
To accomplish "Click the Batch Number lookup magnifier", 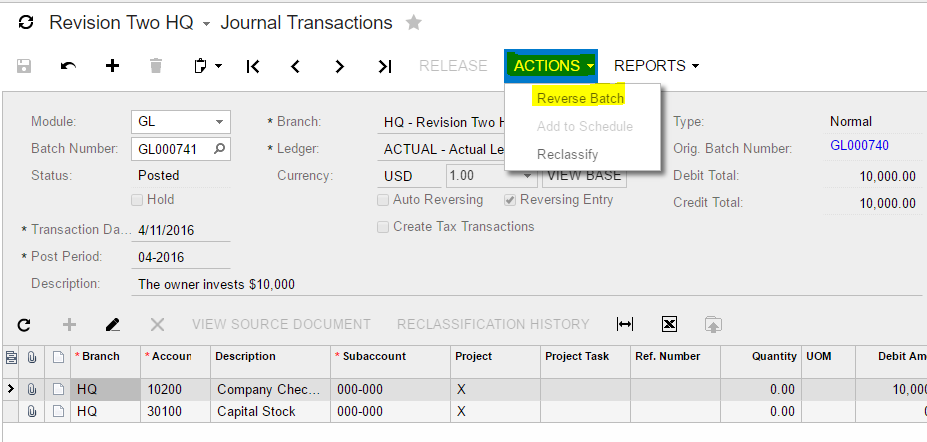I will (219, 150).
